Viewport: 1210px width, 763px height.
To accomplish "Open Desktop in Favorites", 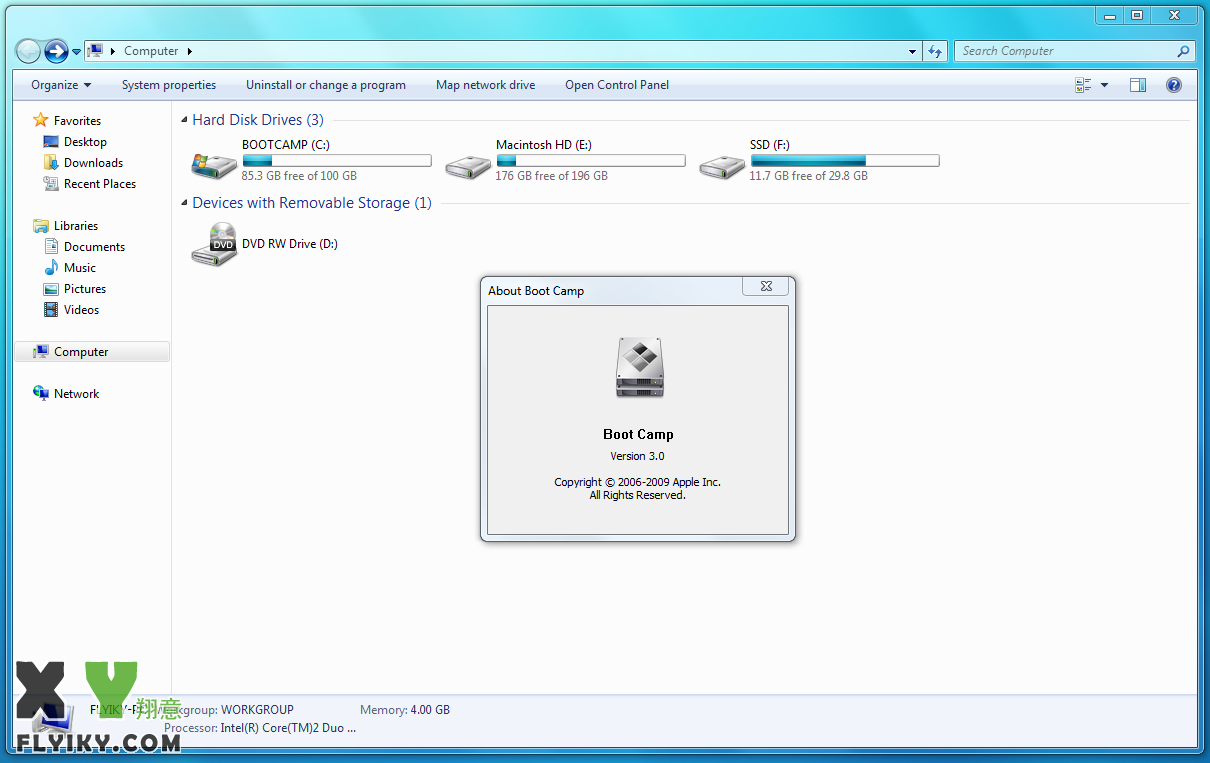I will [85, 142].
